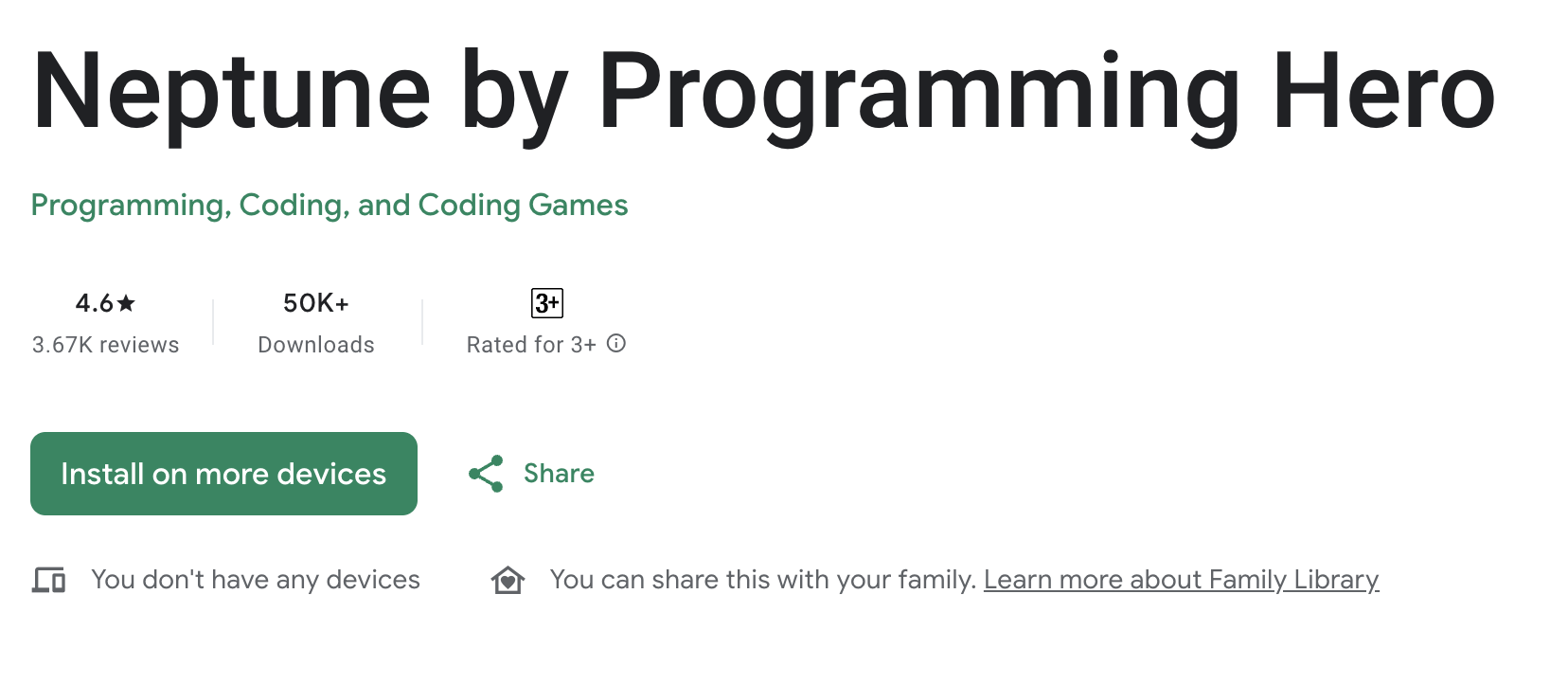The height and width of the screenshot is (684, 1568).
Task: Click the heart inside the Family Library icon
Action: [508, 582]
